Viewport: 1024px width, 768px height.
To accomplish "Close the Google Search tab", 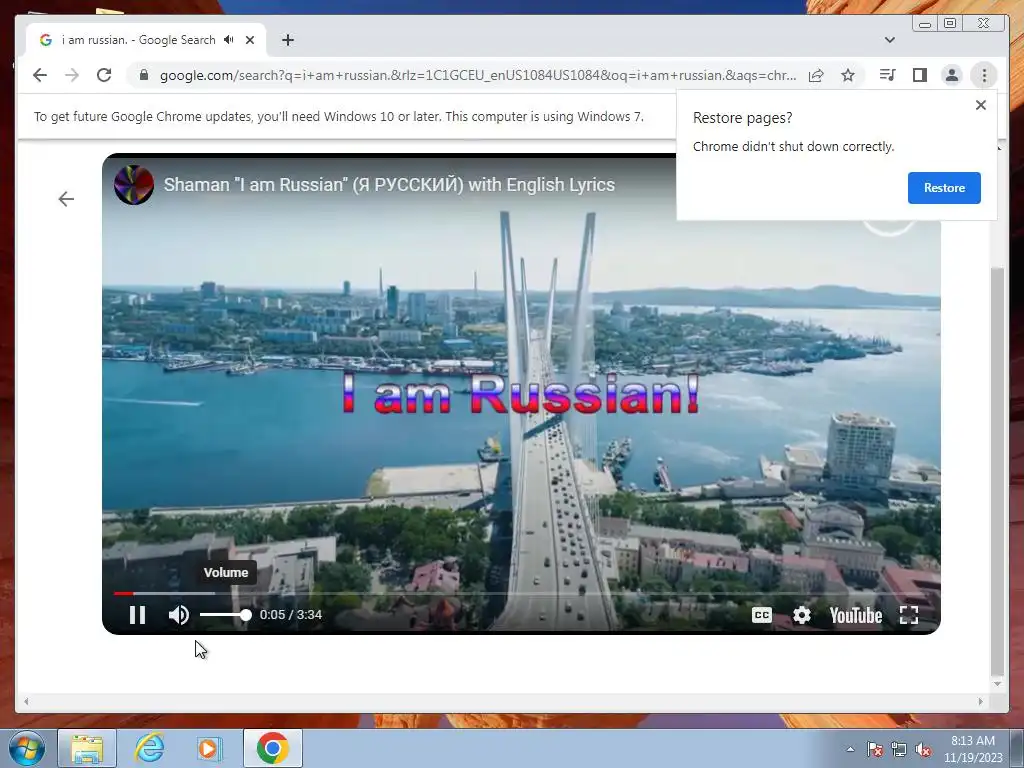I will click(249, 40).
